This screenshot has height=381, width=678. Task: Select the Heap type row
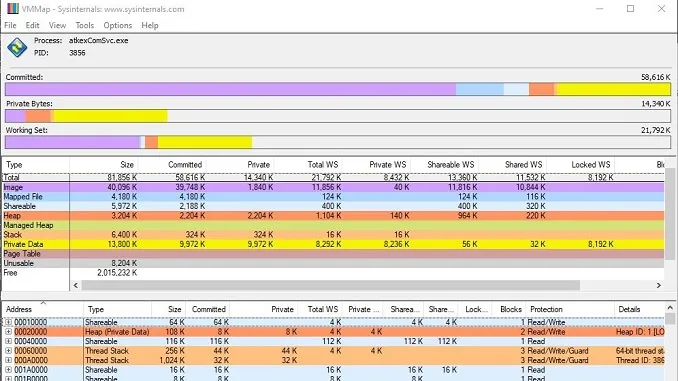click(x=333, y=216)
